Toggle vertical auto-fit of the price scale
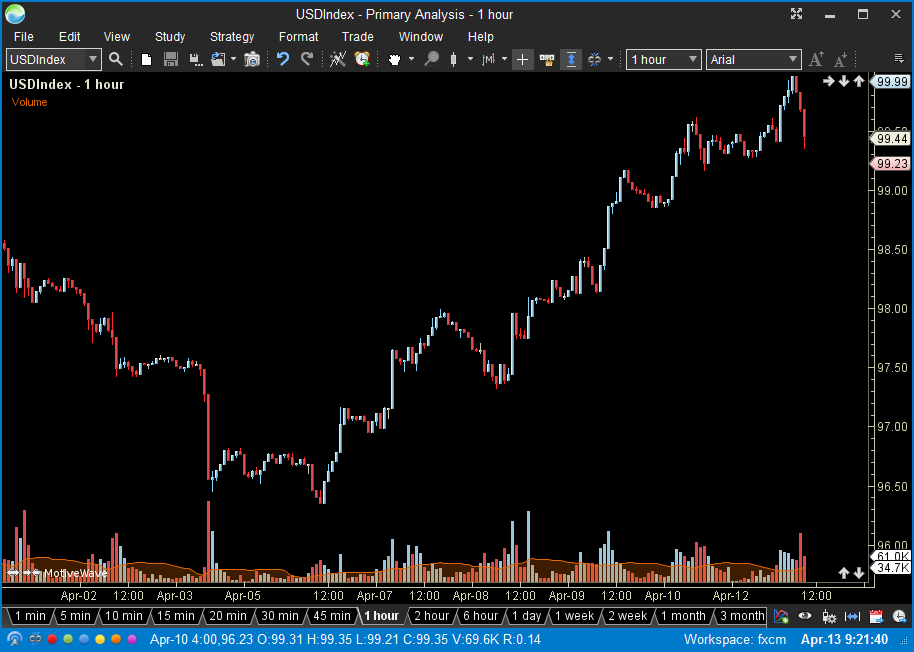This screenshot has width=914, height=652. pos(571,59)
